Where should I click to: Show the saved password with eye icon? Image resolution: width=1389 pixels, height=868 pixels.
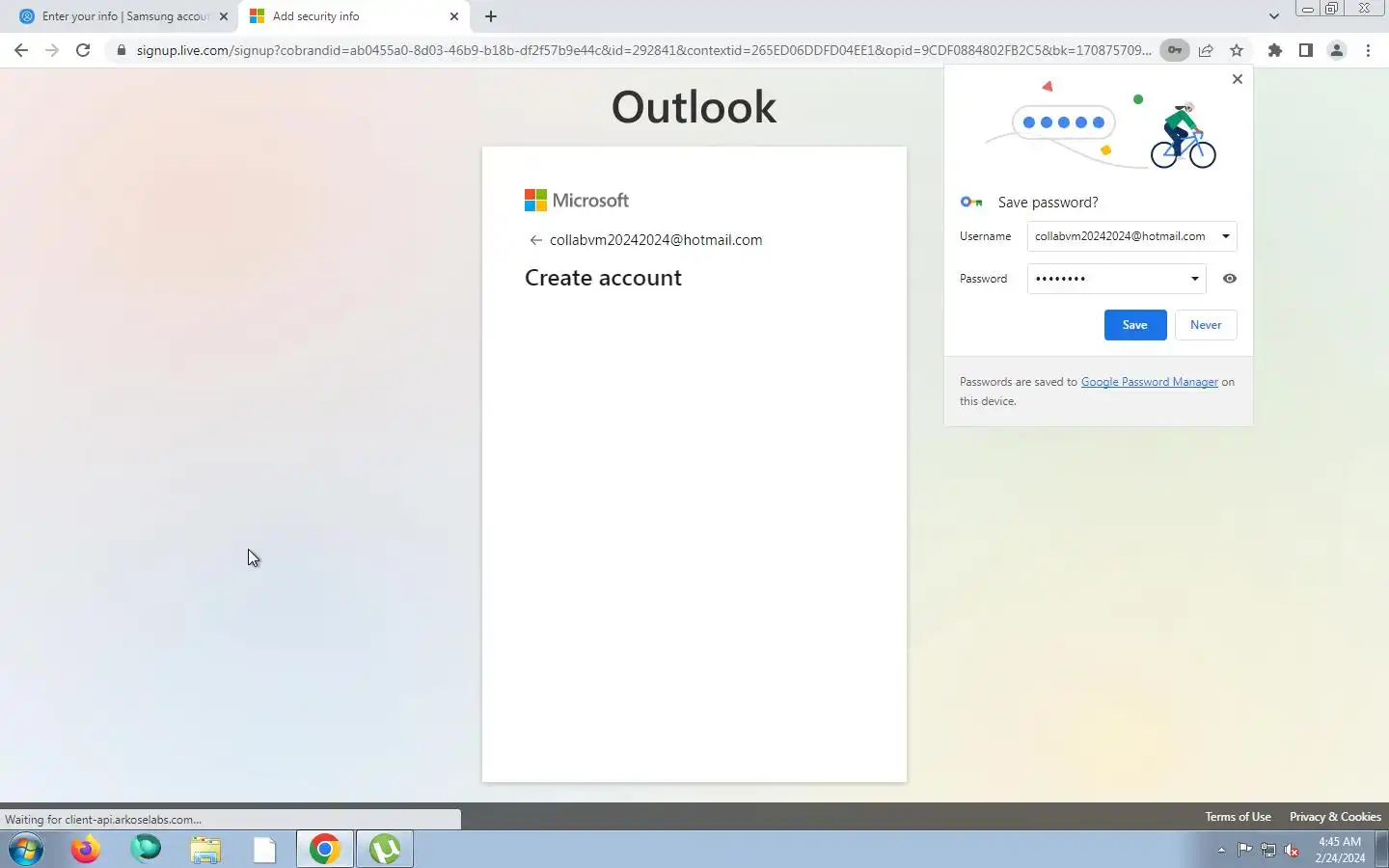[1230, 279]
